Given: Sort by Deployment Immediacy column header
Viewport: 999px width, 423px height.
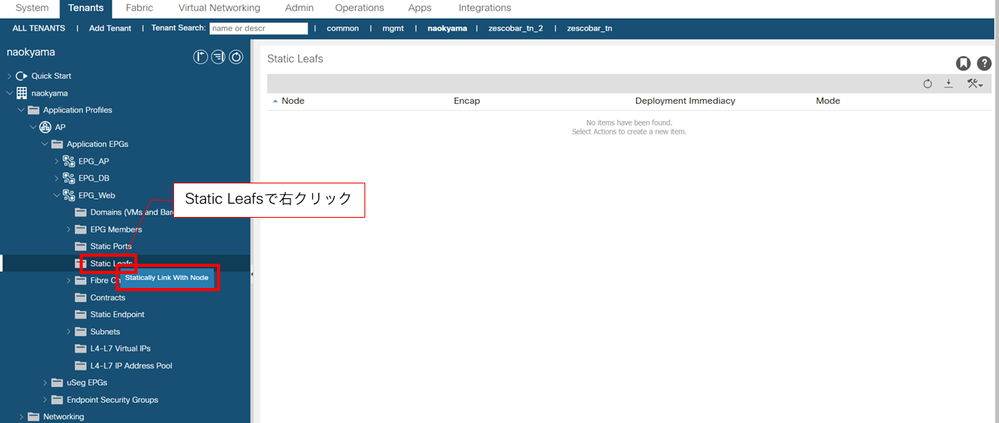Looking at the screenshot, I should [x=685, y=101].
